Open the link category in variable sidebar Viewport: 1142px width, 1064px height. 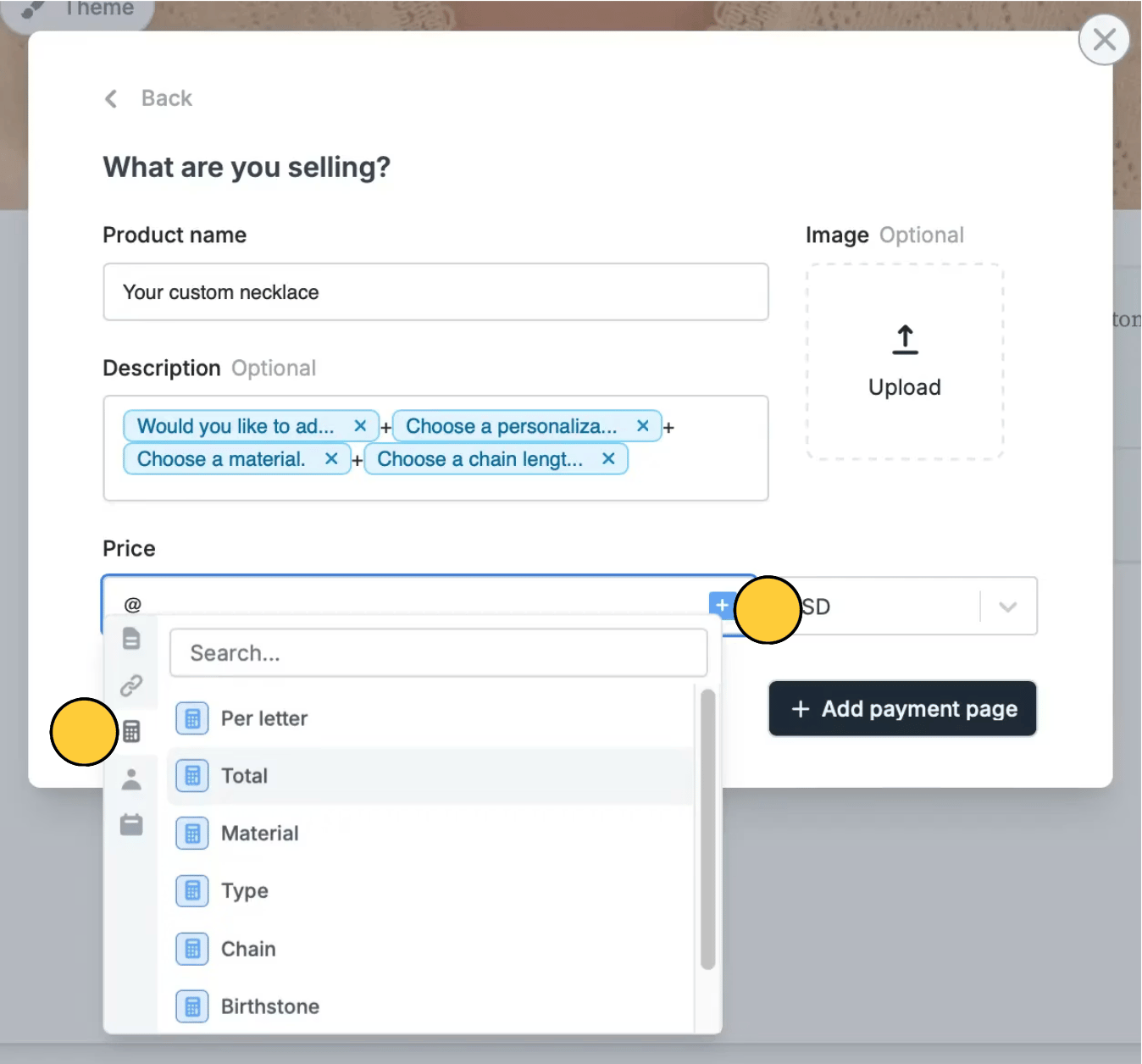[131, 685]
